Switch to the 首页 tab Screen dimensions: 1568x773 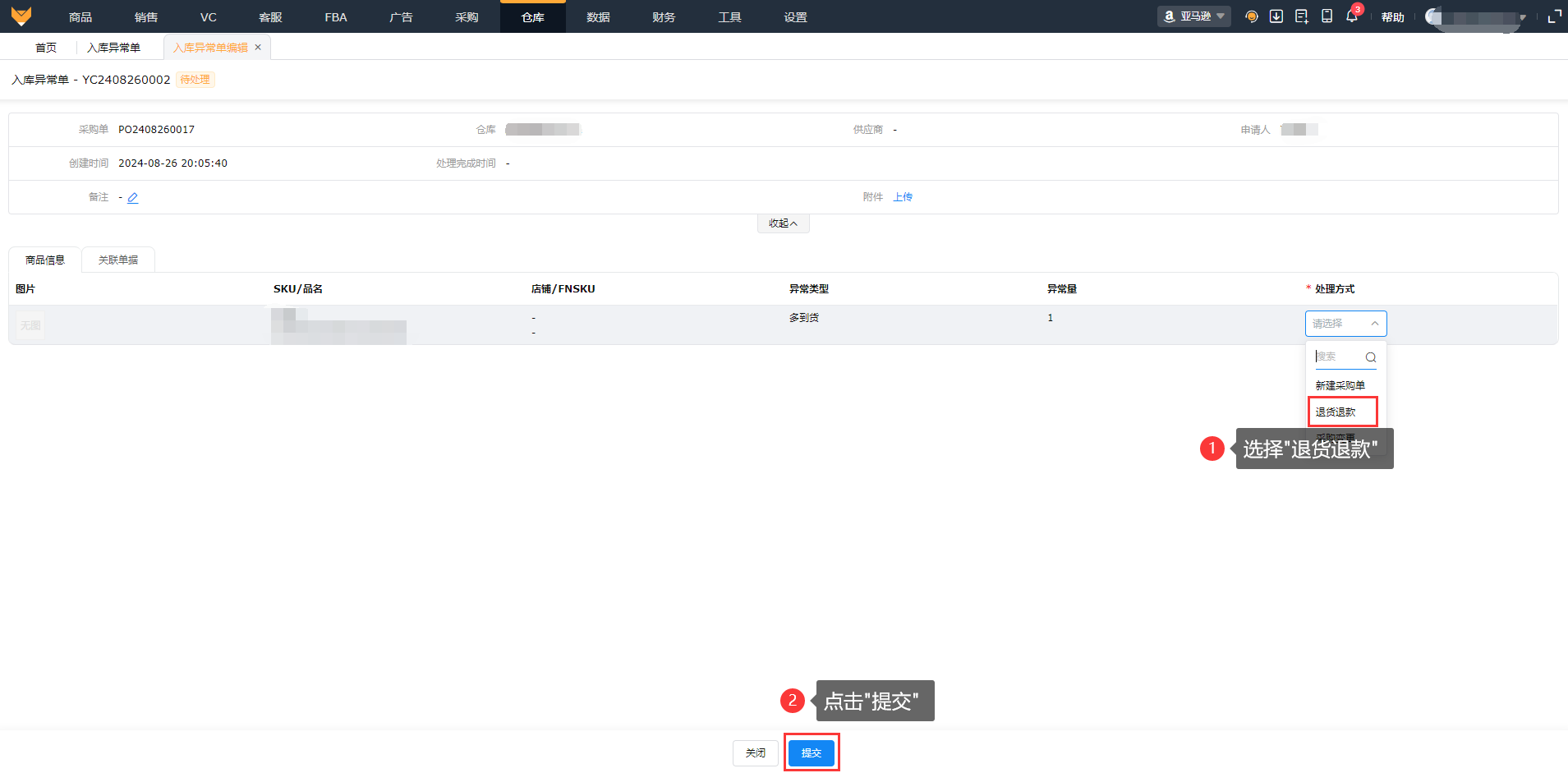tap(46, 48)
